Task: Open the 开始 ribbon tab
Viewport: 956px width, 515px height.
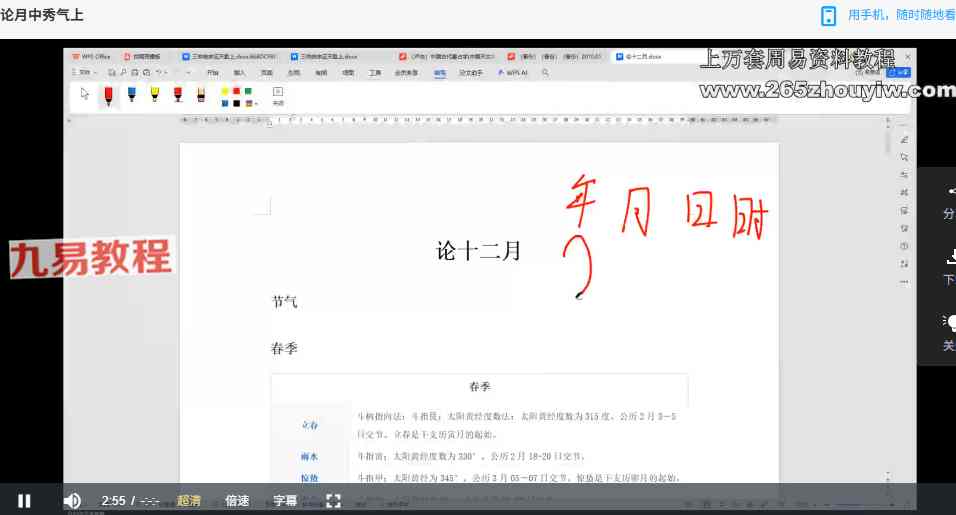Action: [x=212, y=73]
